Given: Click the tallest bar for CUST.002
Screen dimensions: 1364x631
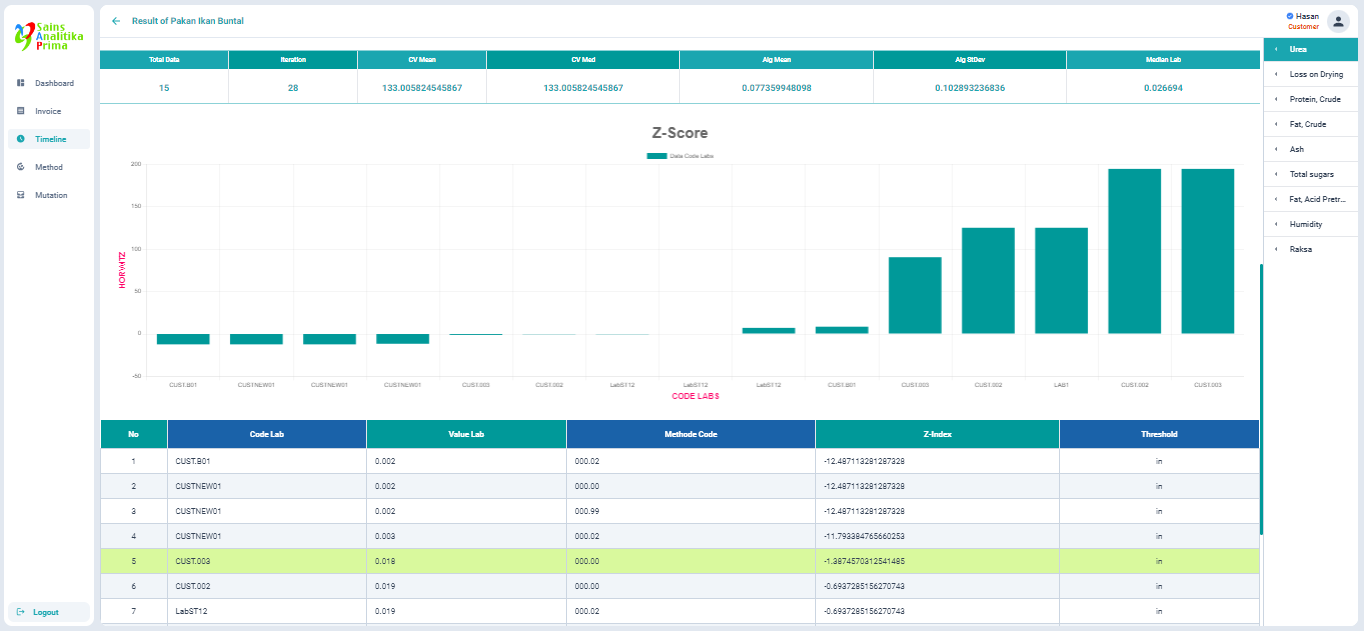Looking at the screenshot, I should pos(1134,250).
